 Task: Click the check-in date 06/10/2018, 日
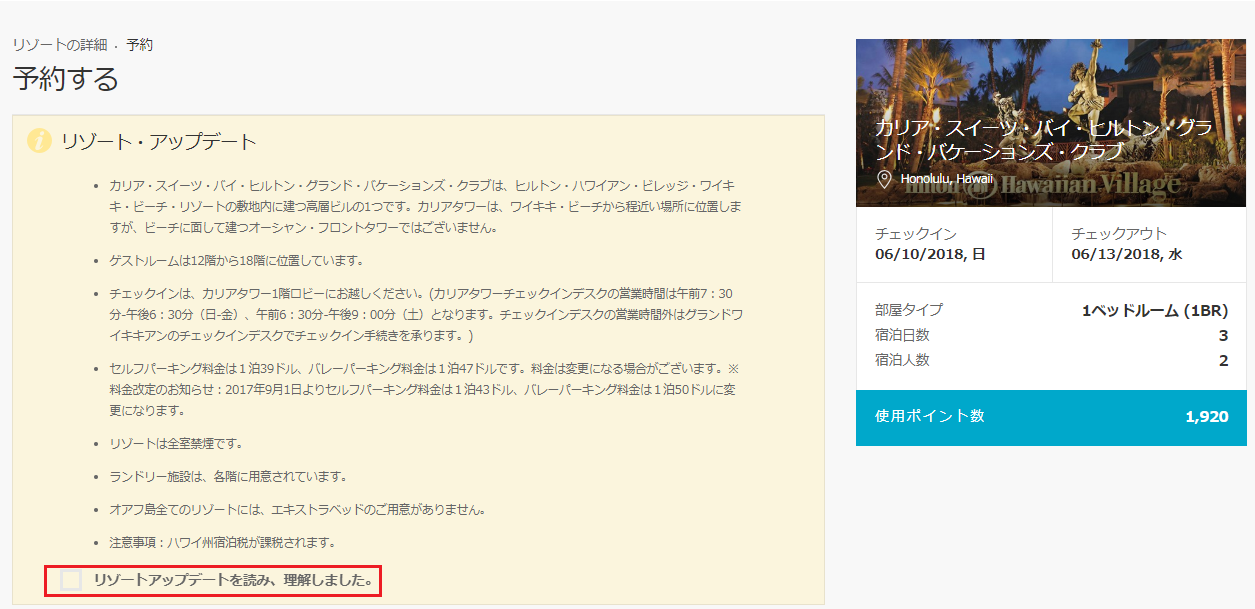pyautogui.click(x=930, y=254)
